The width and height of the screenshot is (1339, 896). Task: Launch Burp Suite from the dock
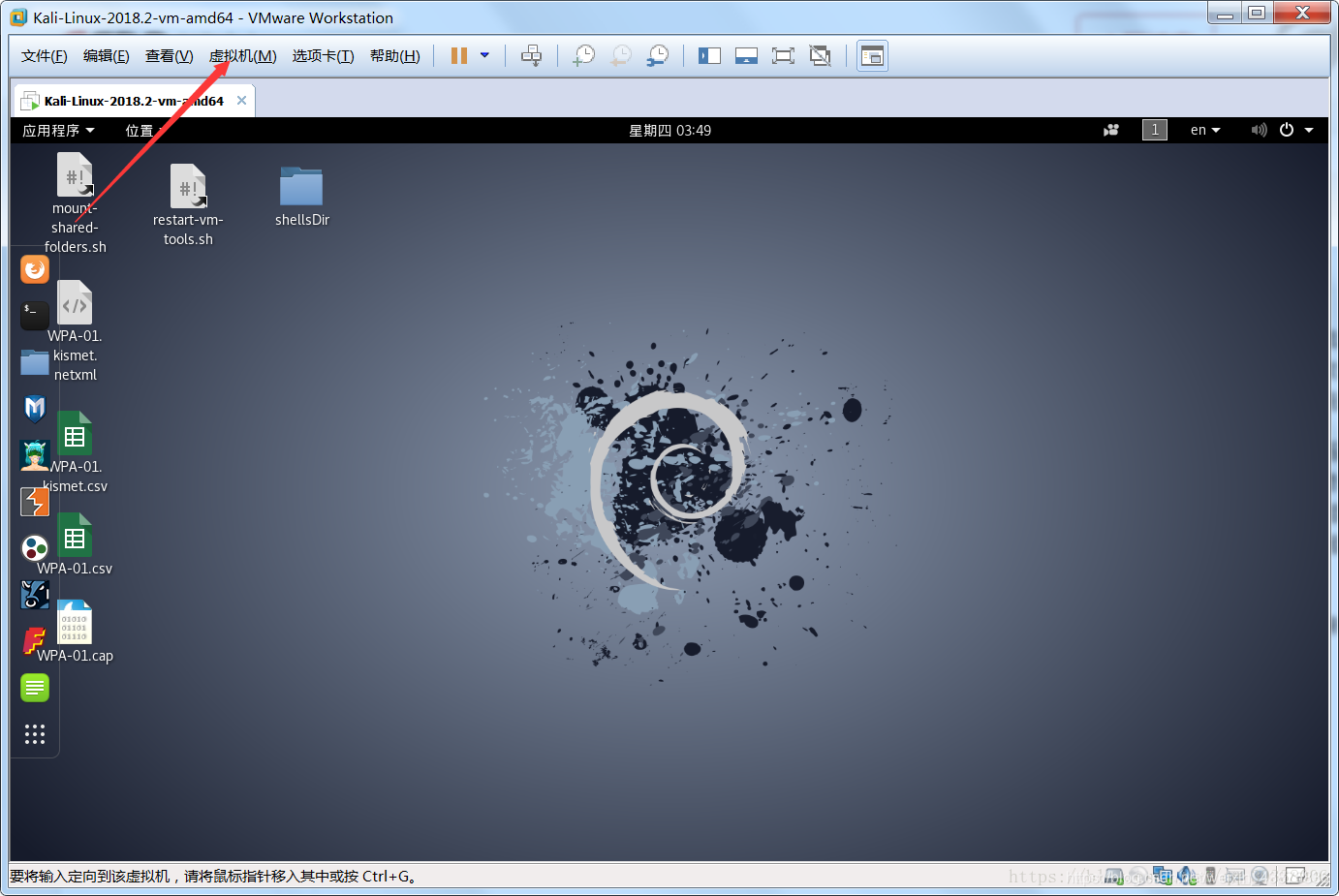tap(35, 502)
